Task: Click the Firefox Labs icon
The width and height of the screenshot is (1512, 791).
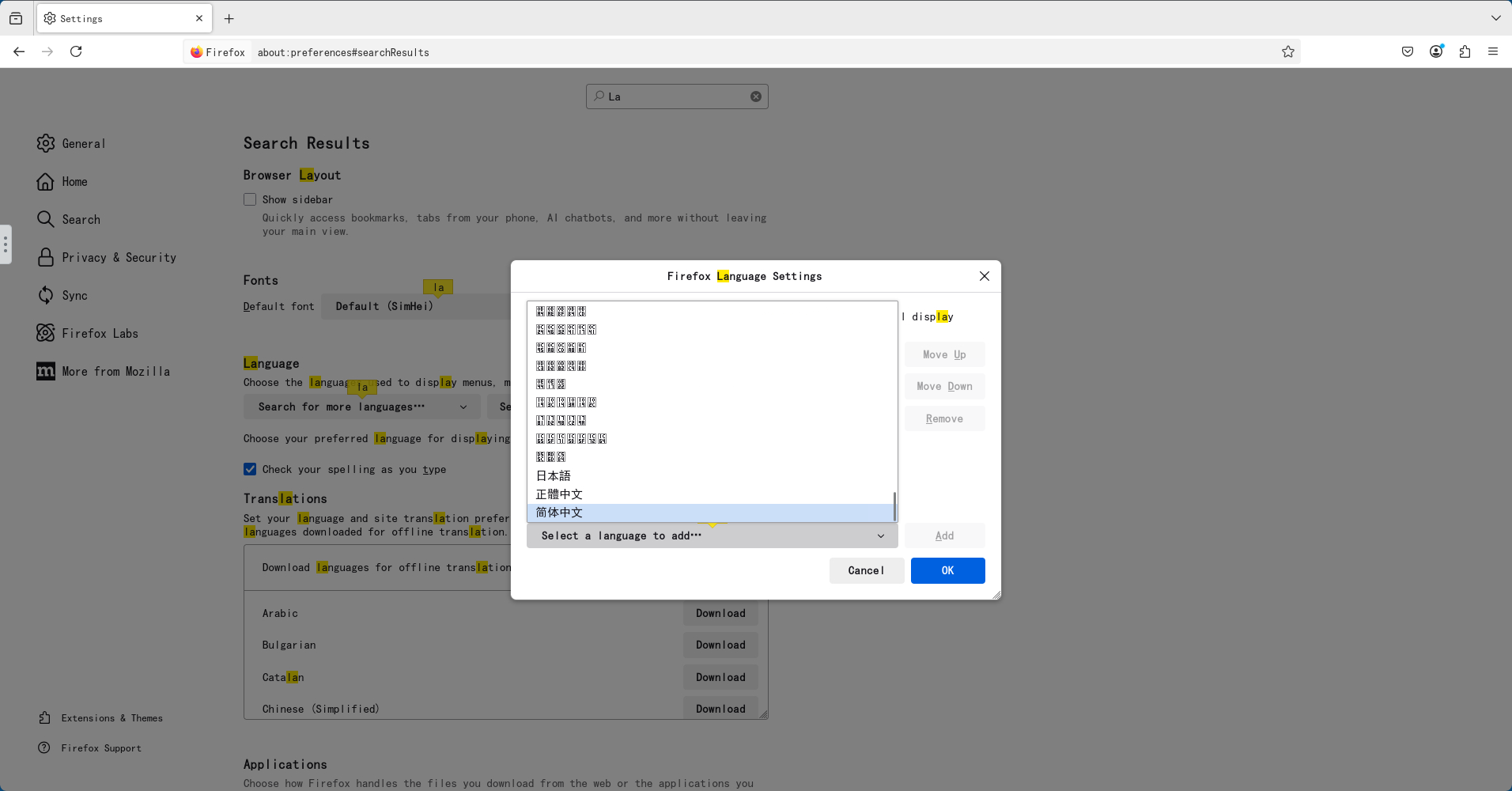Action: click(46, 333)
